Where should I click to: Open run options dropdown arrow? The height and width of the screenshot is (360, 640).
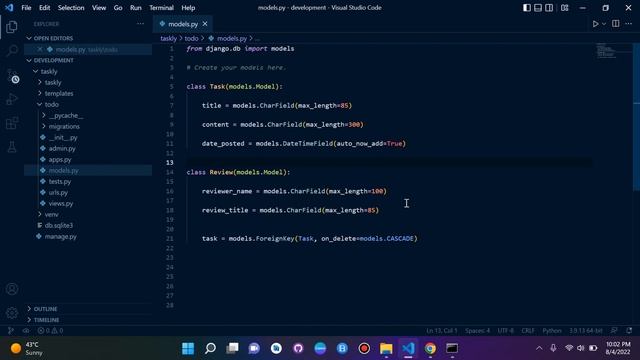coord(604,24)
